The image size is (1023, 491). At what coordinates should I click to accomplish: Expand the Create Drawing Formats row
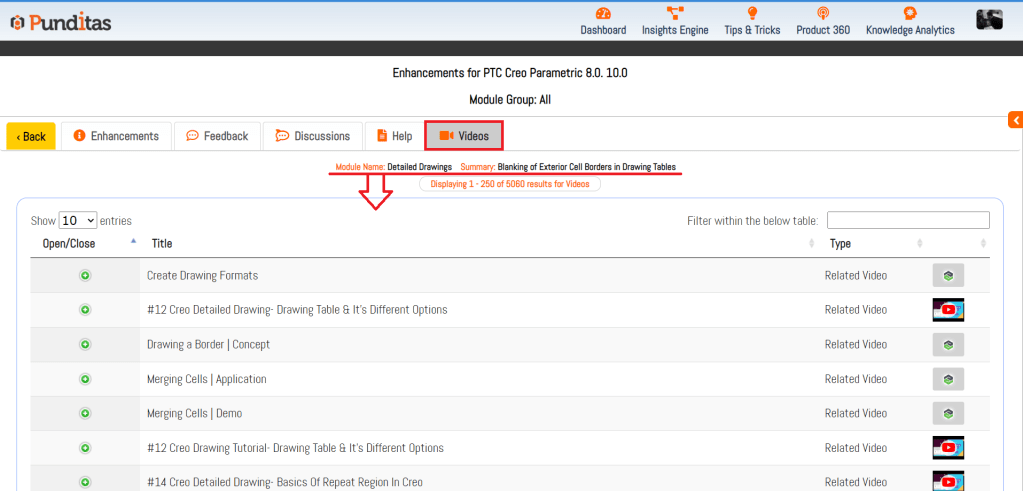click(x=85, y=276)
